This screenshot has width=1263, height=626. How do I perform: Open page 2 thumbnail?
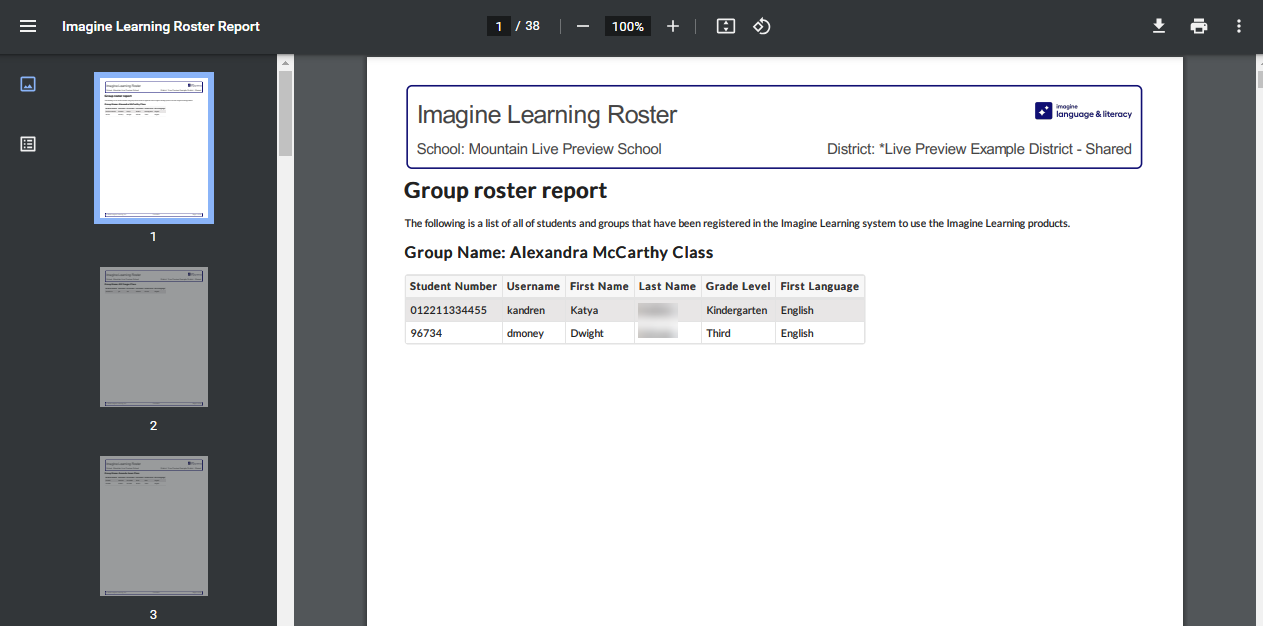(x=154, y=337)
